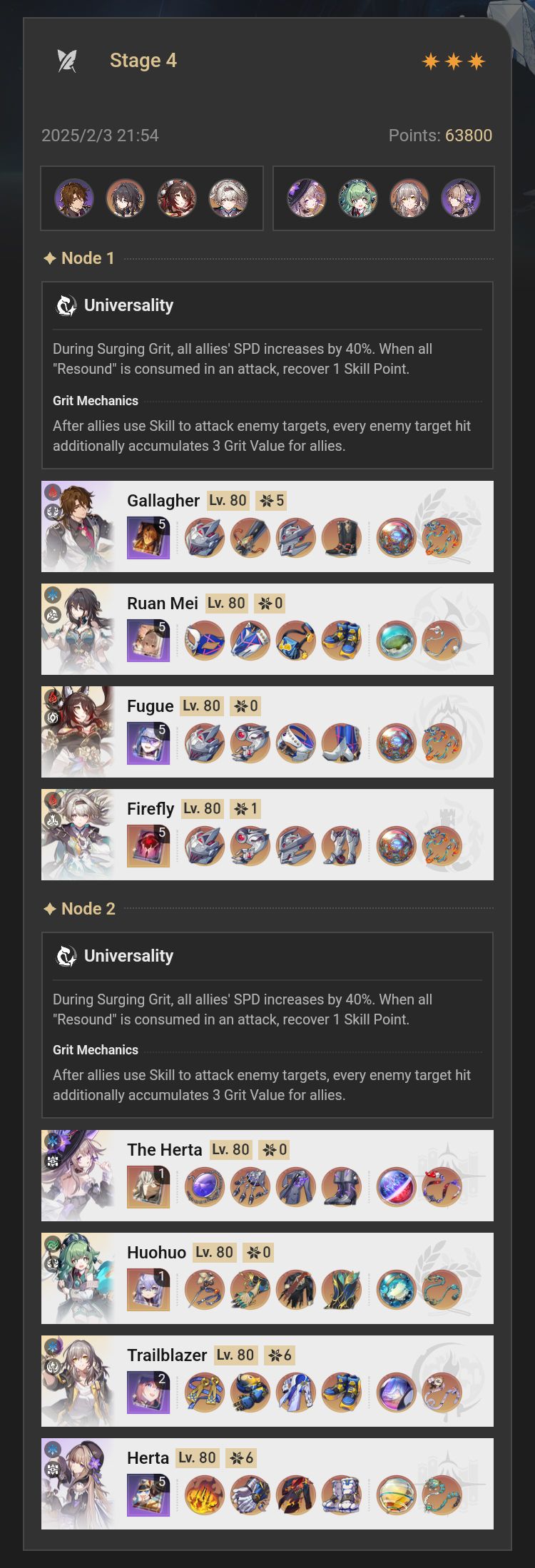Open Huohuo's link rope icon

click(x=442, y=1290)
